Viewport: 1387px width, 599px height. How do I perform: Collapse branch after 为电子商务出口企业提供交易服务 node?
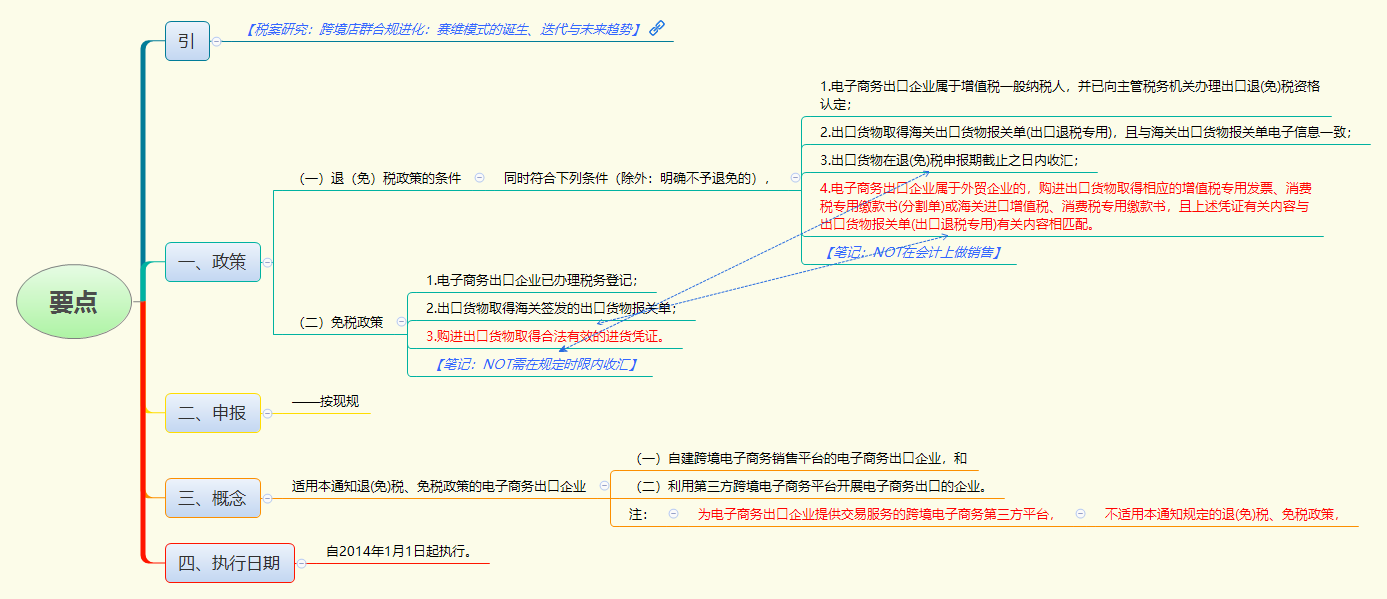(1081, 514)
